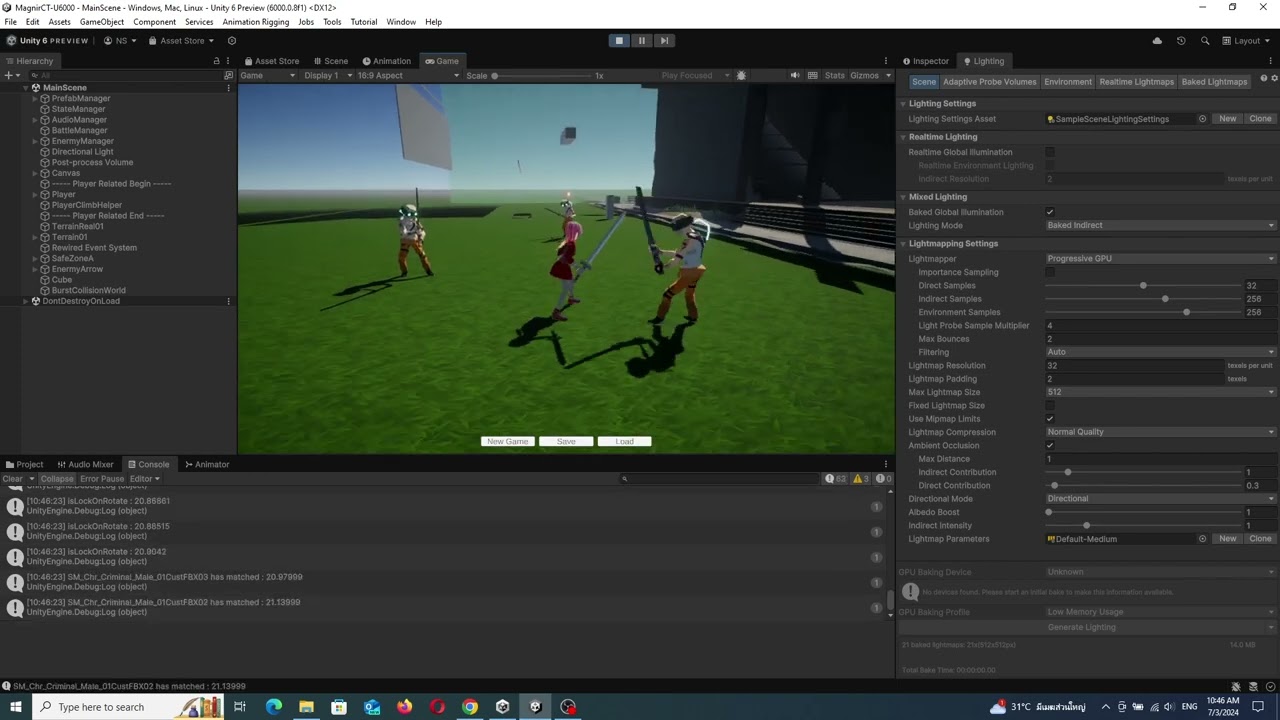Toggle the warning messages filter in the Console
Image resolution: width=1280 pixels, height=720 pixels.
coord(858,477)
